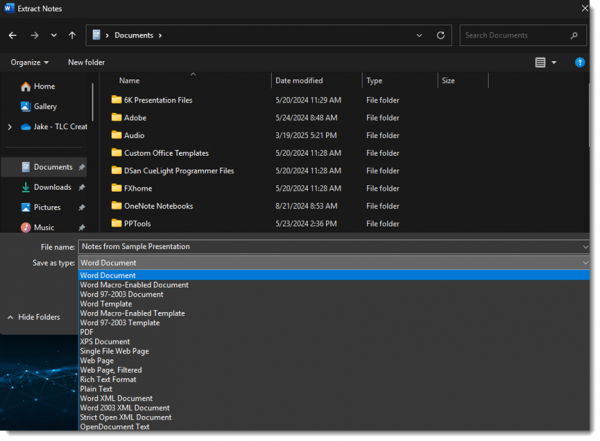Viewport: 600px width, 441px height.
Task: Select Rich Text Format file type
Action: point(108,379)
